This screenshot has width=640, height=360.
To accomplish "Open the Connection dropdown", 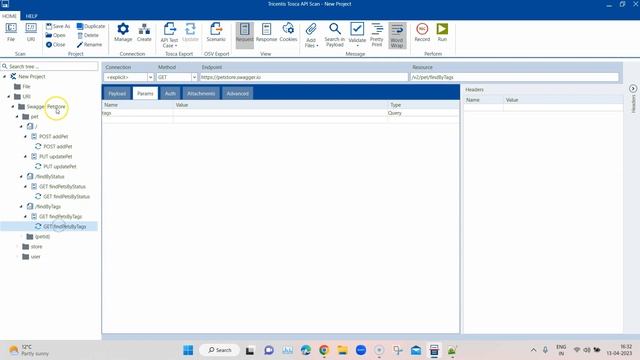I will [x=150, y=77].
